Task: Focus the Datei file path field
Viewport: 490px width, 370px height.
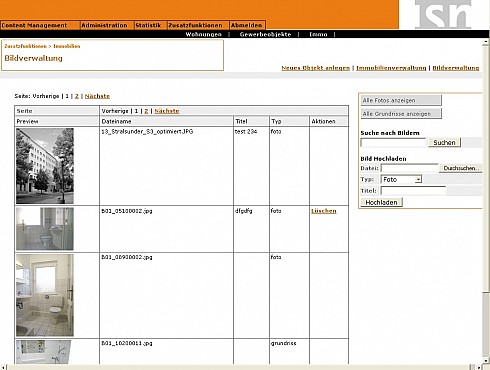Action: 410,168
